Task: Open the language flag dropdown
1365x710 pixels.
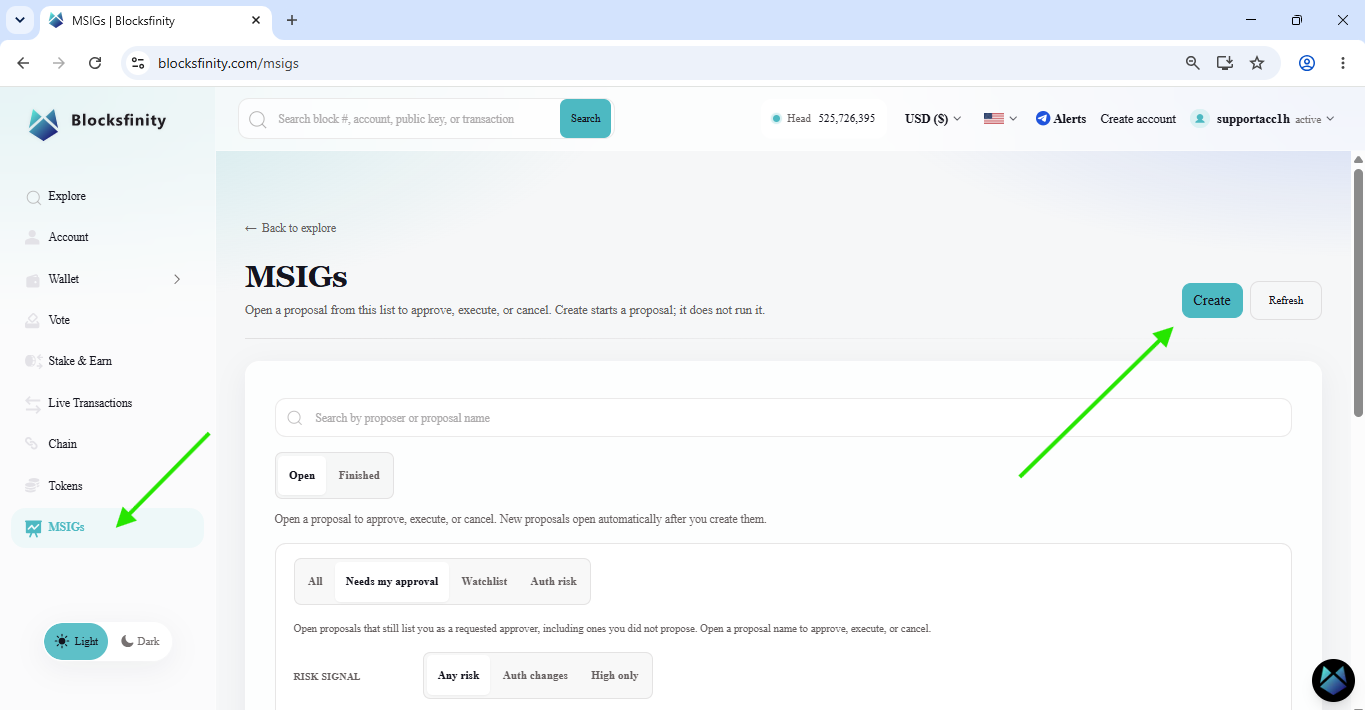Action: [1000, 118]
